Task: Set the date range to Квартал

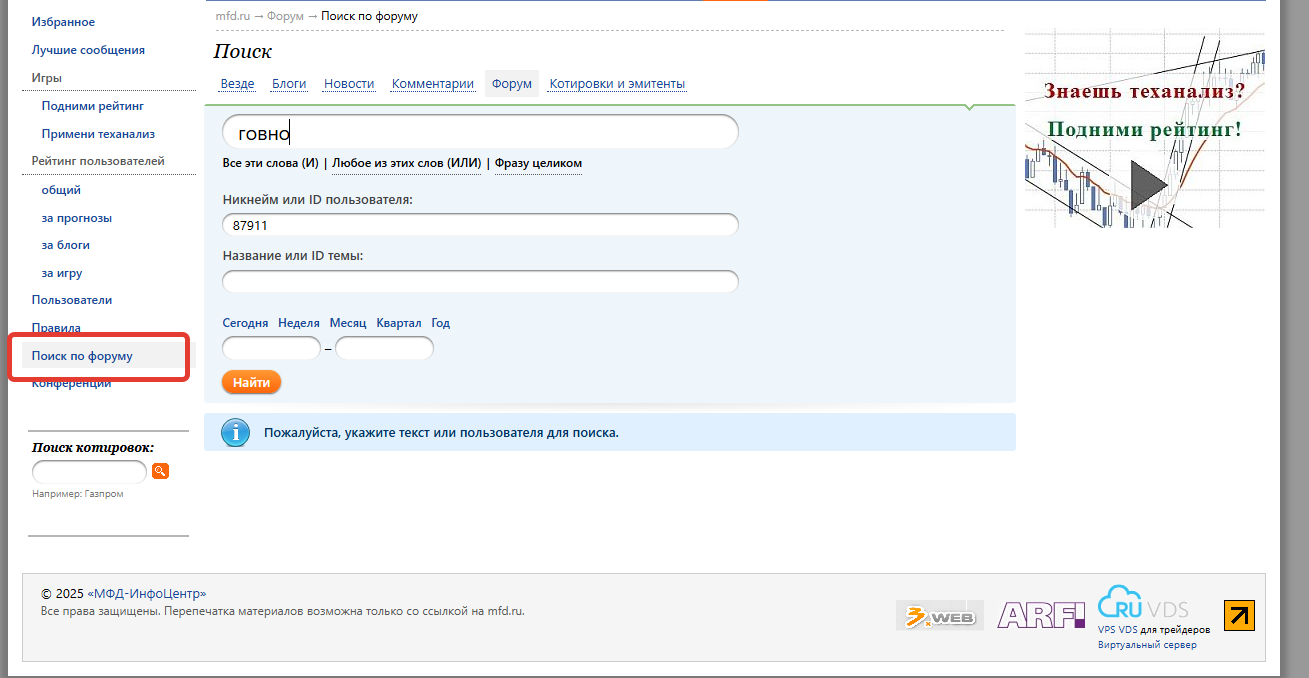Action: pos(399,323)
